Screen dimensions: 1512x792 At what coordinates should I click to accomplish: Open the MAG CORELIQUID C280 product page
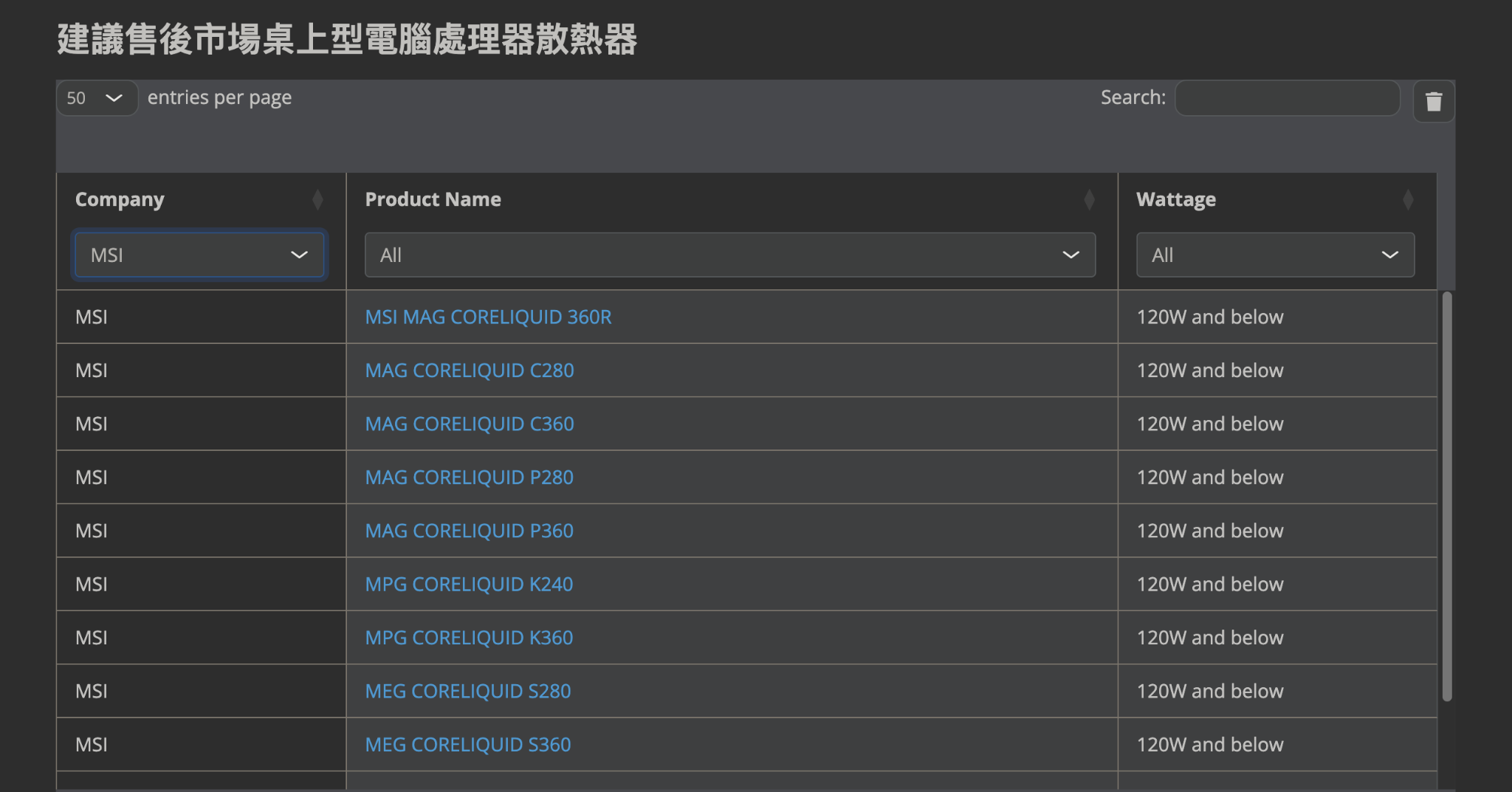[x=470, y=370]
